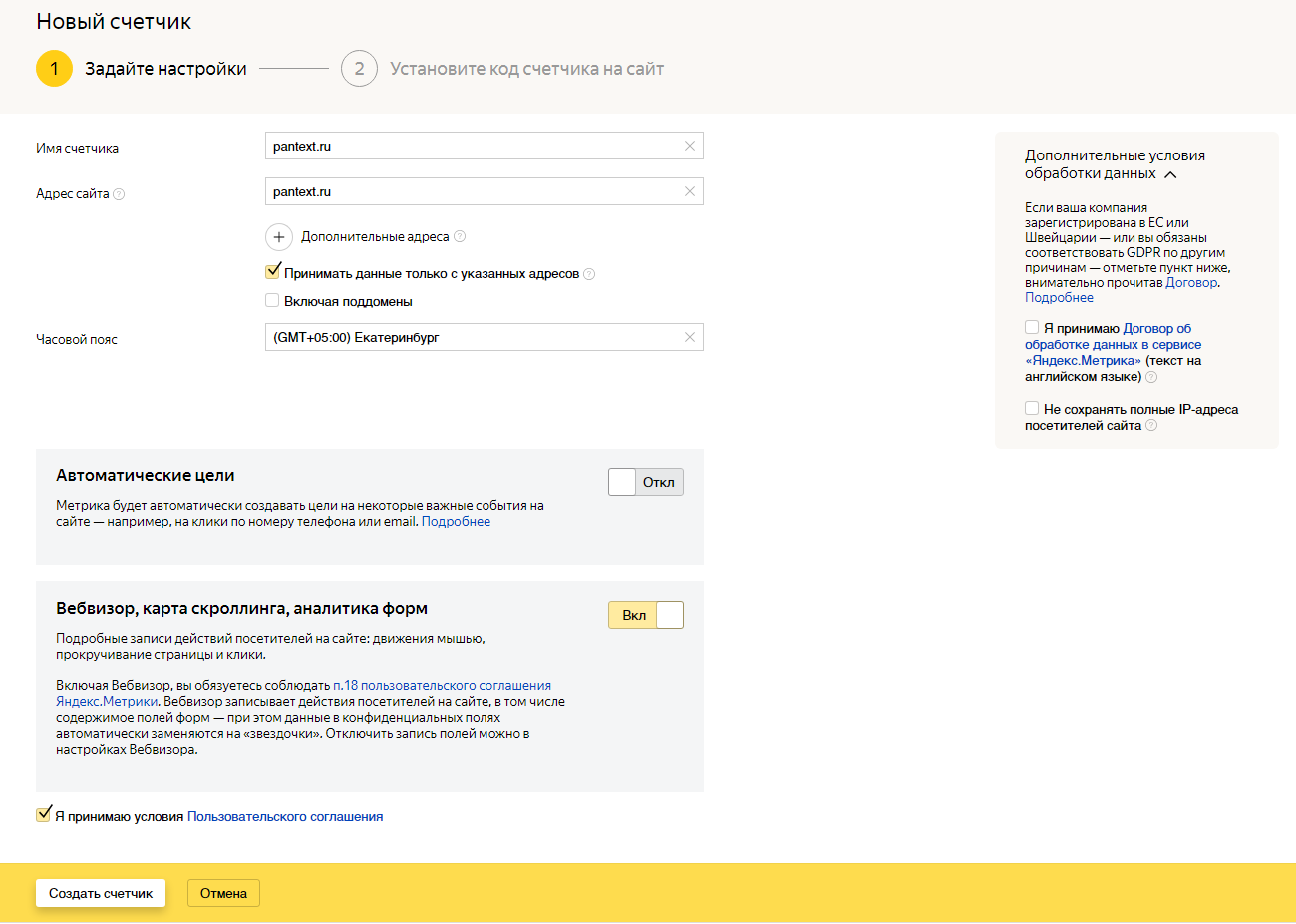Open Договор link in GDPR paragraph
1296x924 pixels.
point(1191,282)
